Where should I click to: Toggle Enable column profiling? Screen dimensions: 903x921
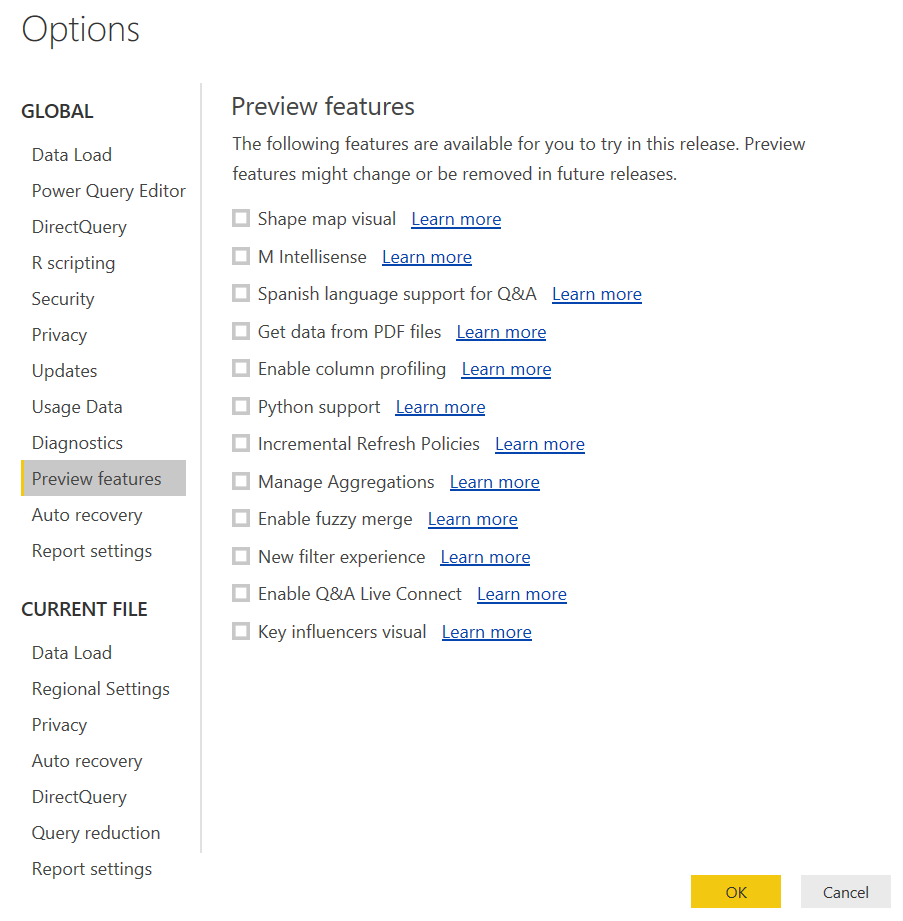(x=241, y=367)
